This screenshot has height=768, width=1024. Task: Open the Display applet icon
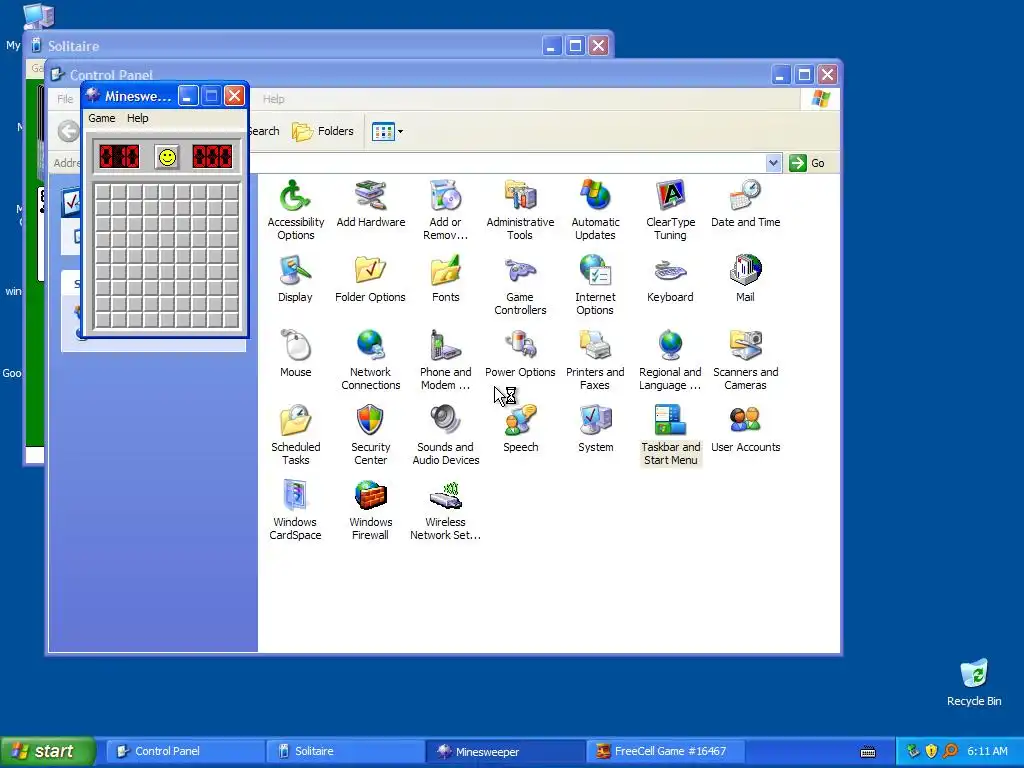pyautogui.click(x=295, y=270)
